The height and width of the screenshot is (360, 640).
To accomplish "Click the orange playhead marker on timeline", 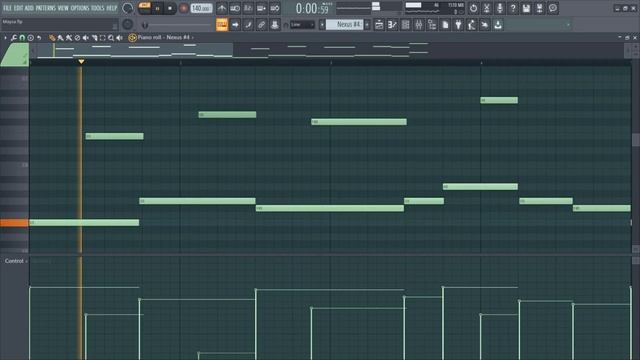I will tap(81, 62).
